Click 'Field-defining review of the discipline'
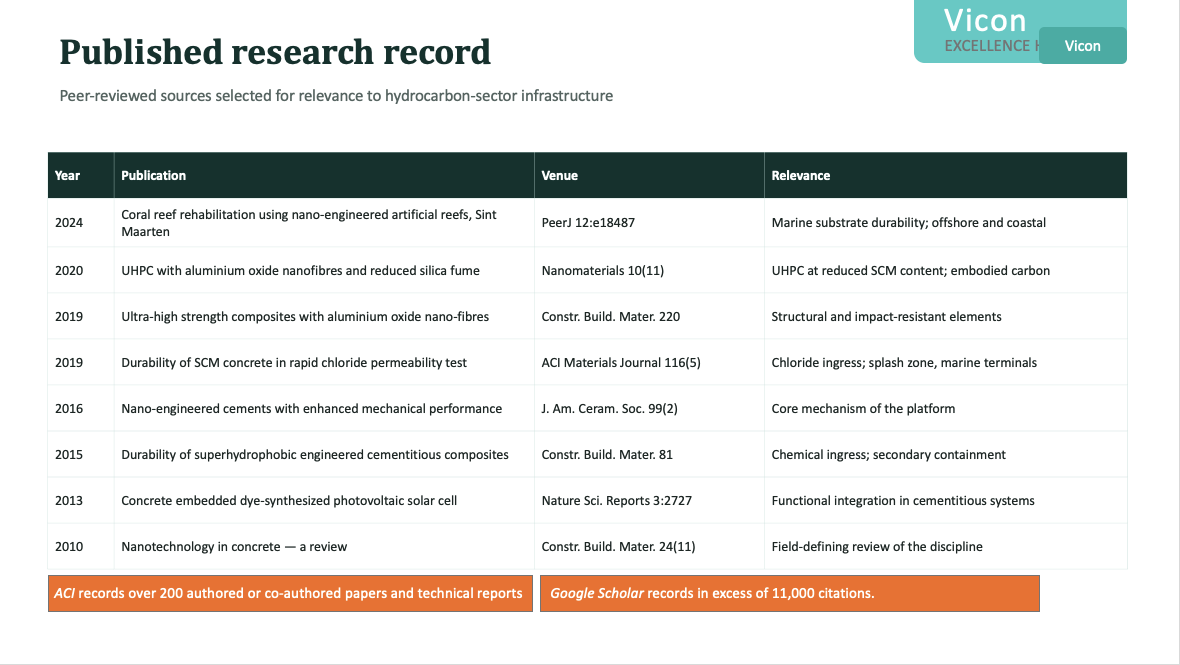 click(946, 546)
